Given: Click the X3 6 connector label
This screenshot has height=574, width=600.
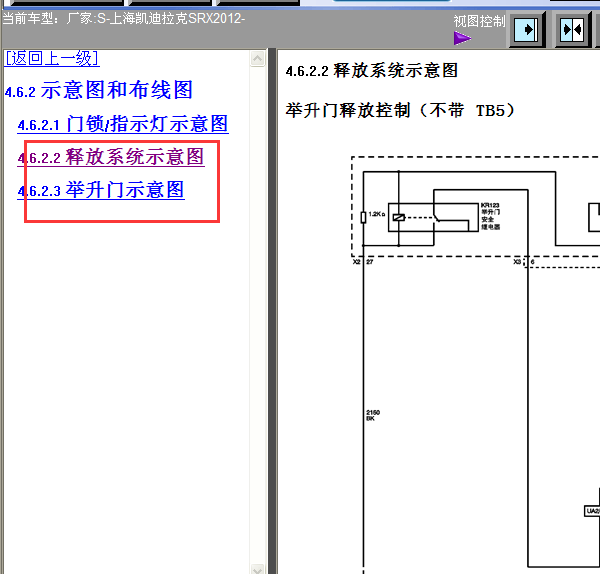Looking at the screenshot, I should point(523,262).
